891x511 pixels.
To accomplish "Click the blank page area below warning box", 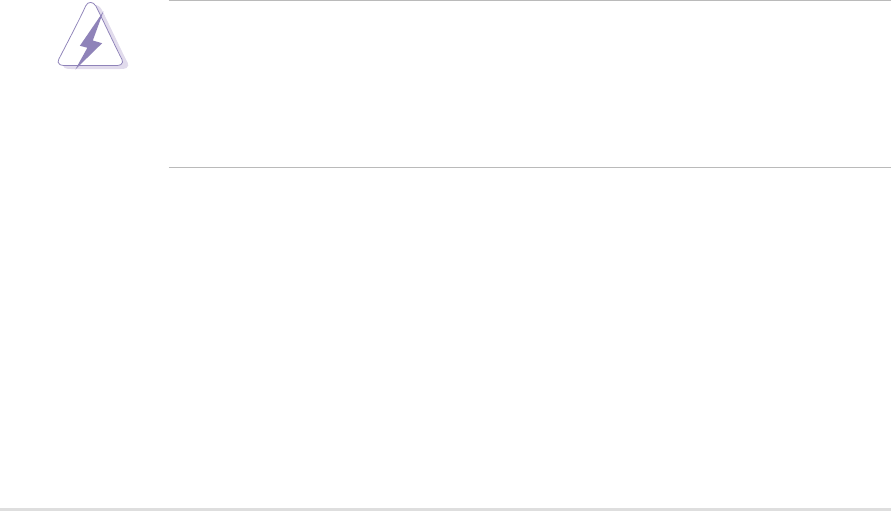I will coord(446,338).
